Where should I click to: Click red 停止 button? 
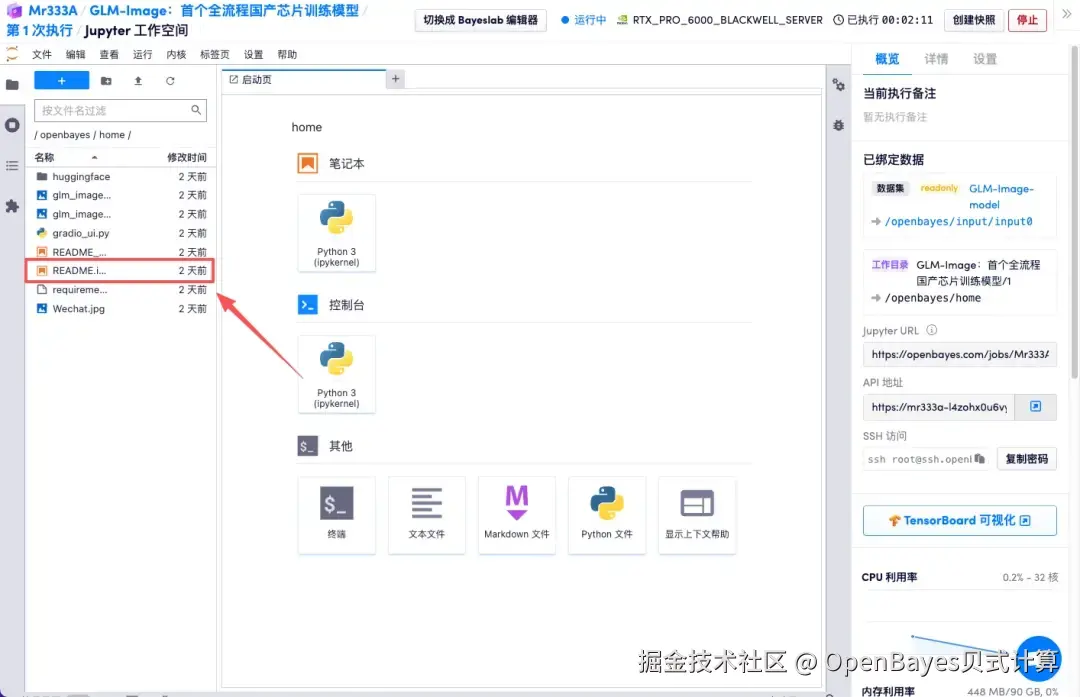pos(1028,20)
